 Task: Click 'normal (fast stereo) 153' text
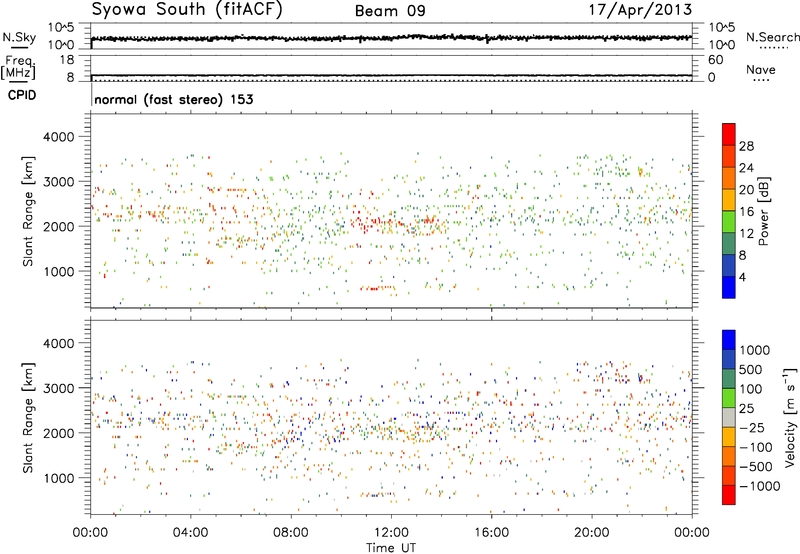point(174,99)
